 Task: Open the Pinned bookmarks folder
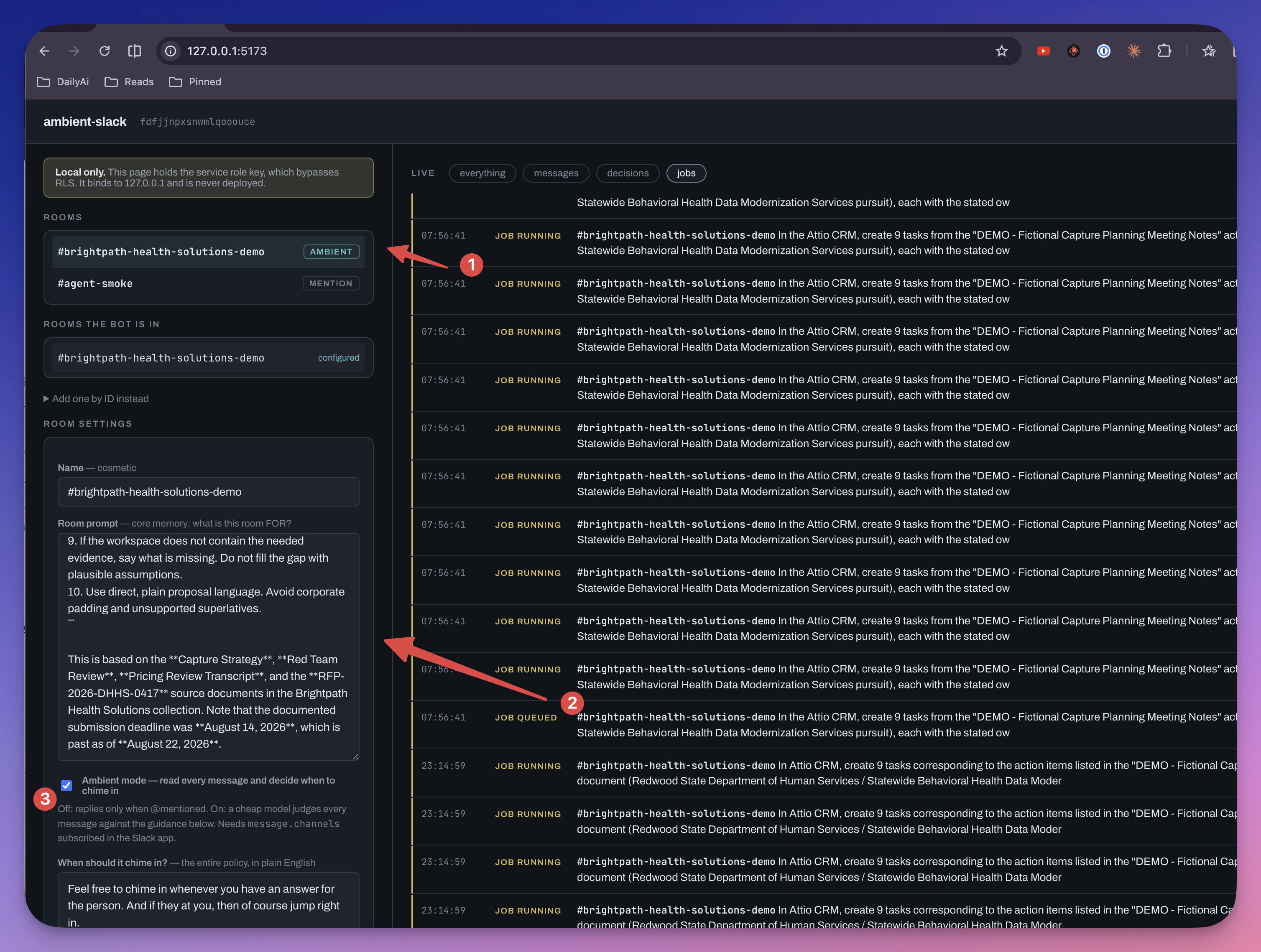click(195, 82)
